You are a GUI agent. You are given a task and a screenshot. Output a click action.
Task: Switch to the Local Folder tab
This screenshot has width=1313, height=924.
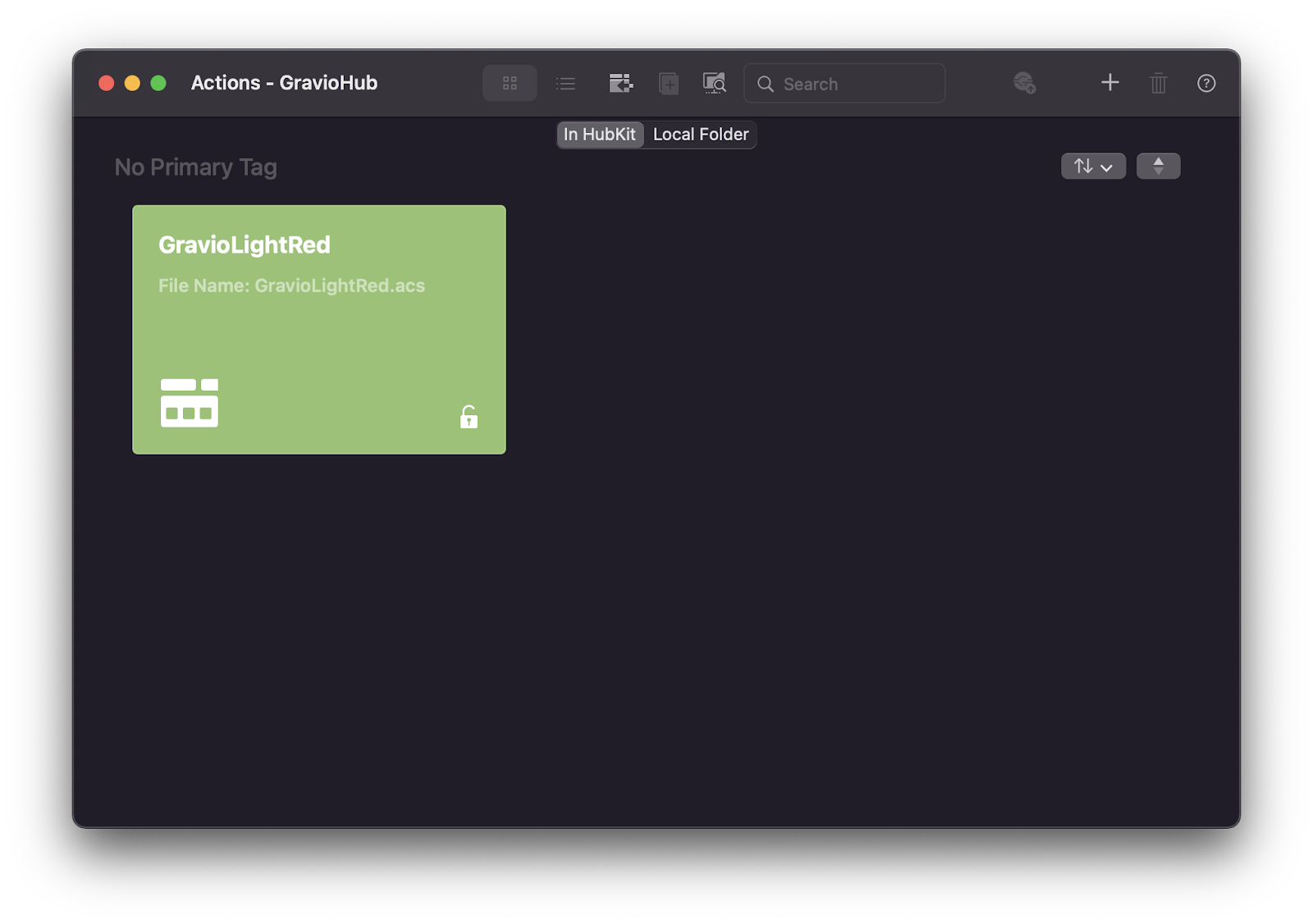(701, 134)
